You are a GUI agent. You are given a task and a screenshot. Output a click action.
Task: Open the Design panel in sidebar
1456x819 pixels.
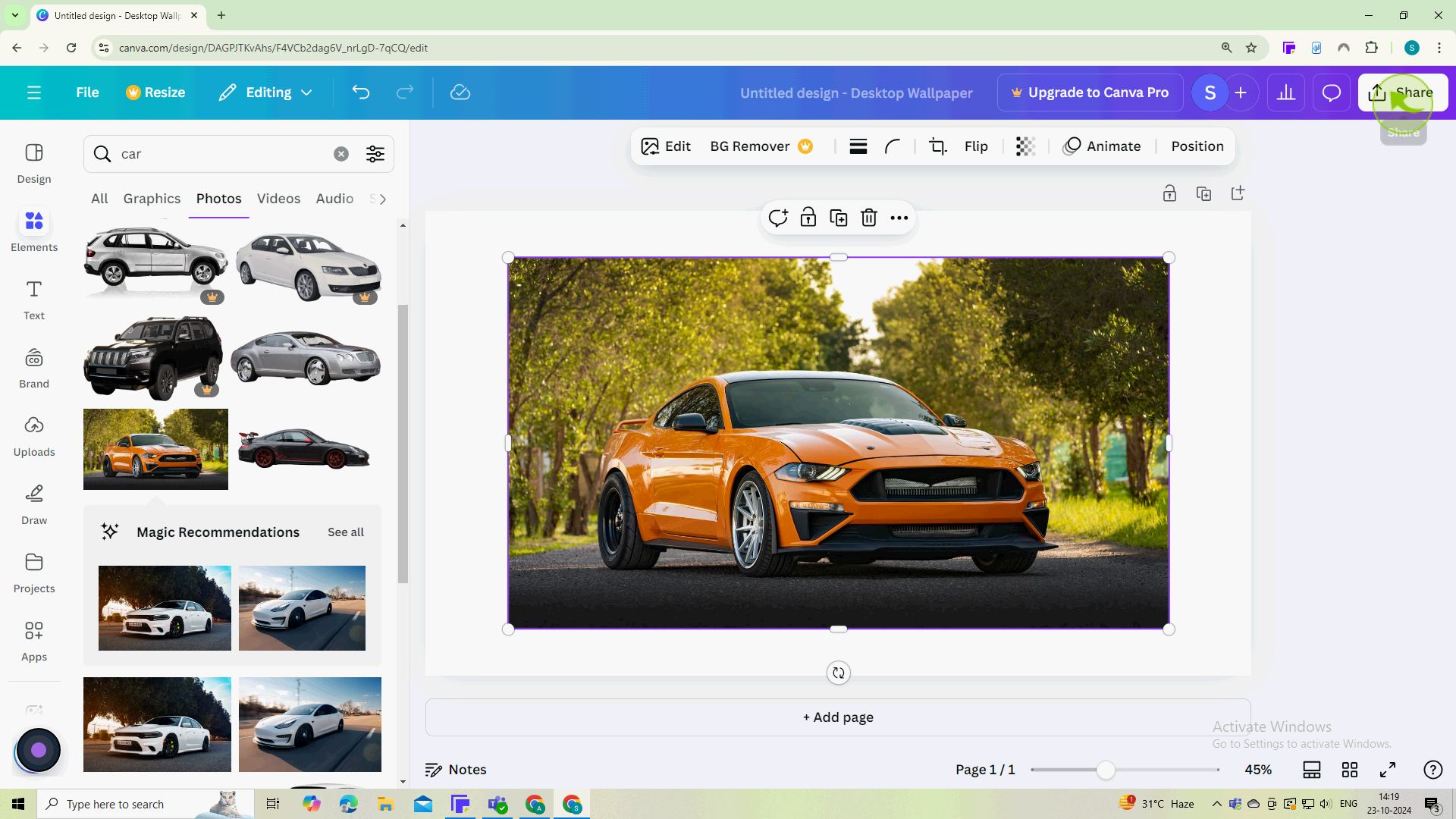click(34, 164)
